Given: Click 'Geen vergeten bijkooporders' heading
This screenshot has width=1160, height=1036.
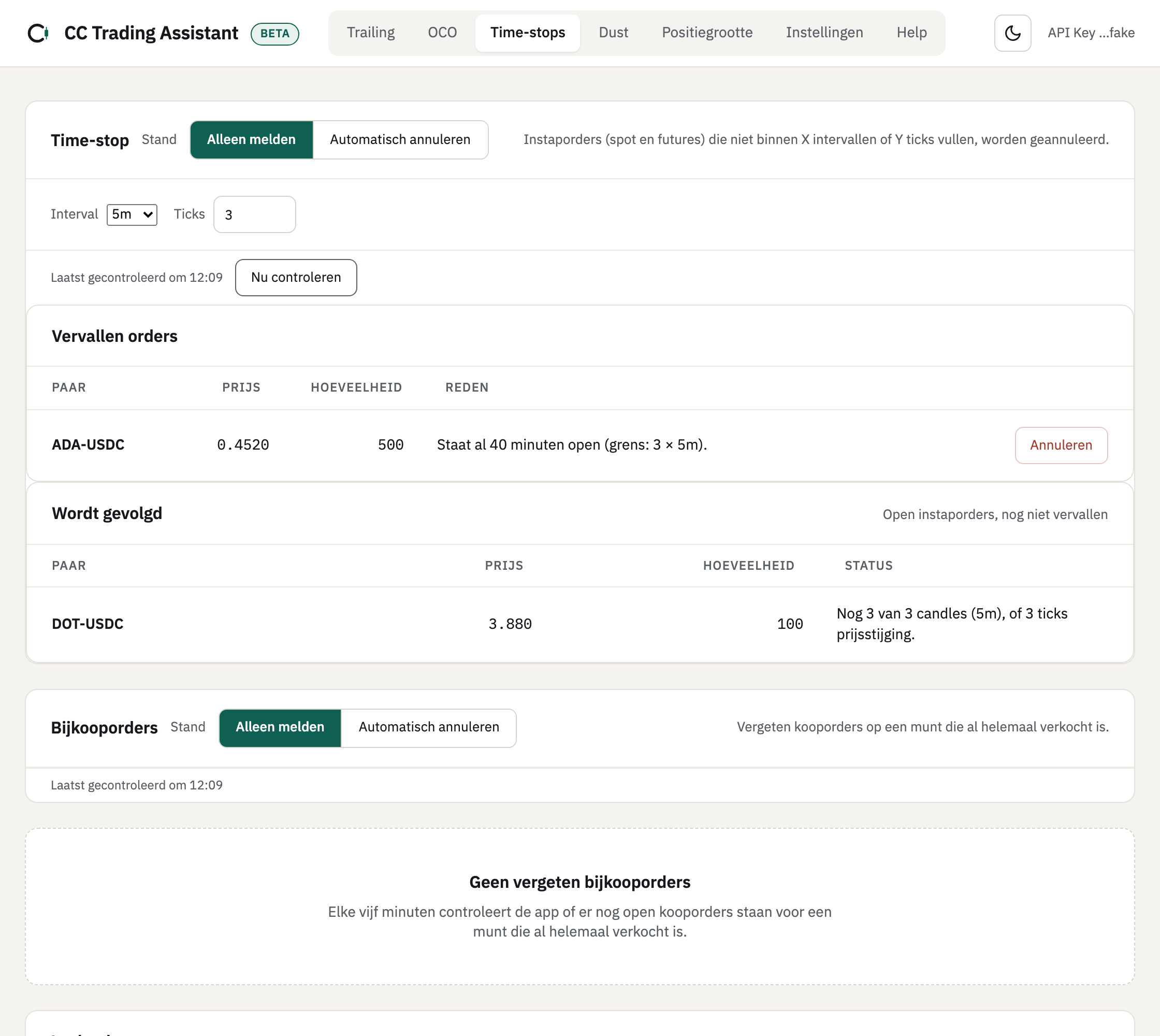Looking at the screenshot, I should [x=579, y=882].
